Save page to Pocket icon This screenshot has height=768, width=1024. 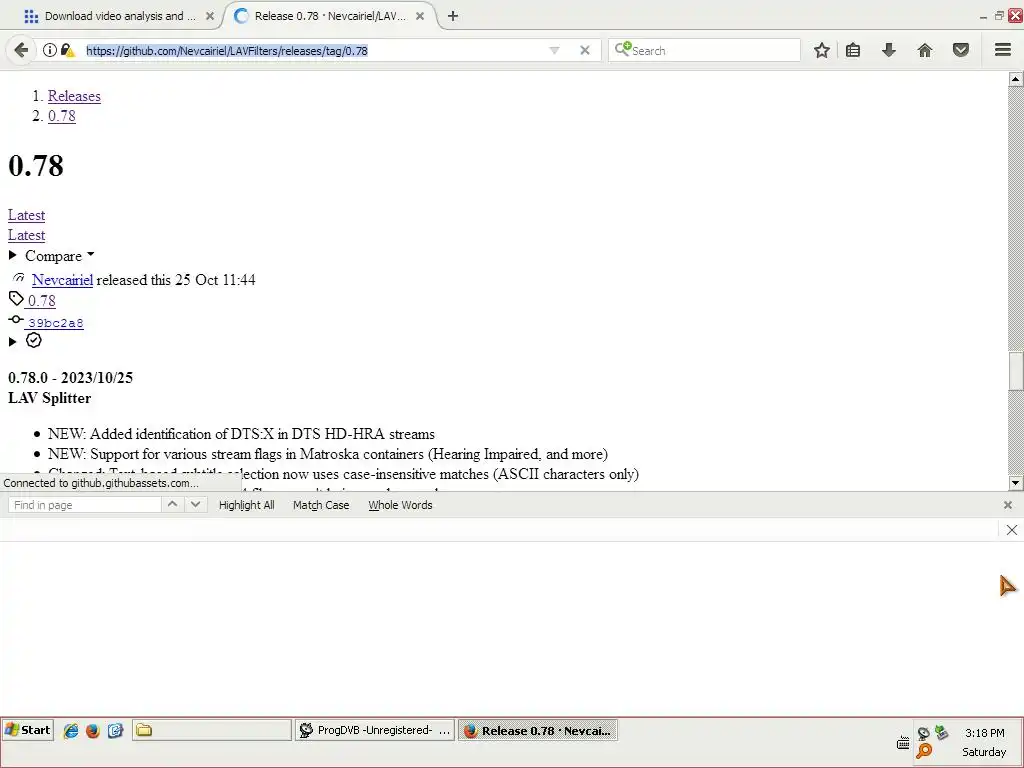coord(961,50)
